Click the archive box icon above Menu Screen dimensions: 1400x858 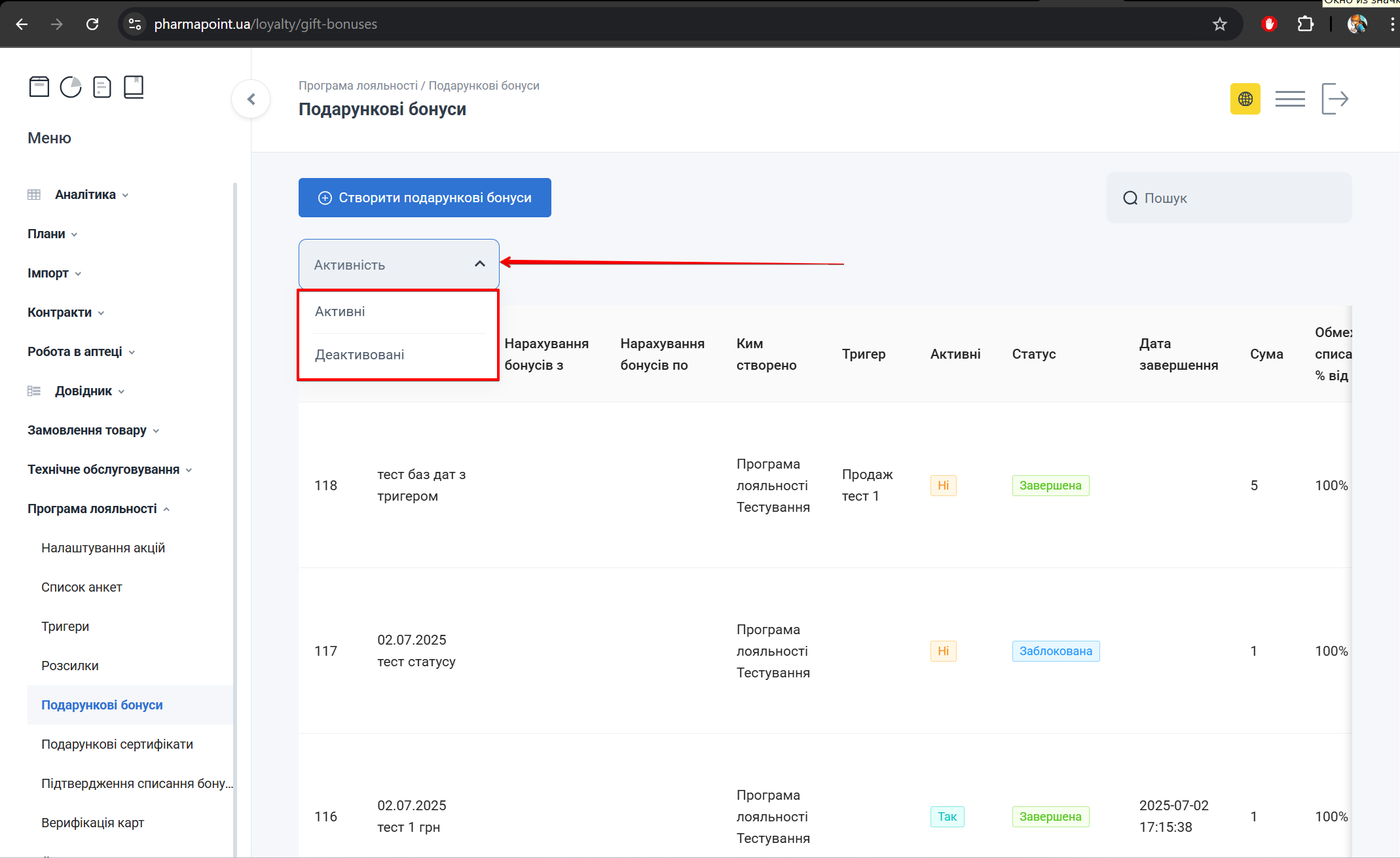point(39,86)
